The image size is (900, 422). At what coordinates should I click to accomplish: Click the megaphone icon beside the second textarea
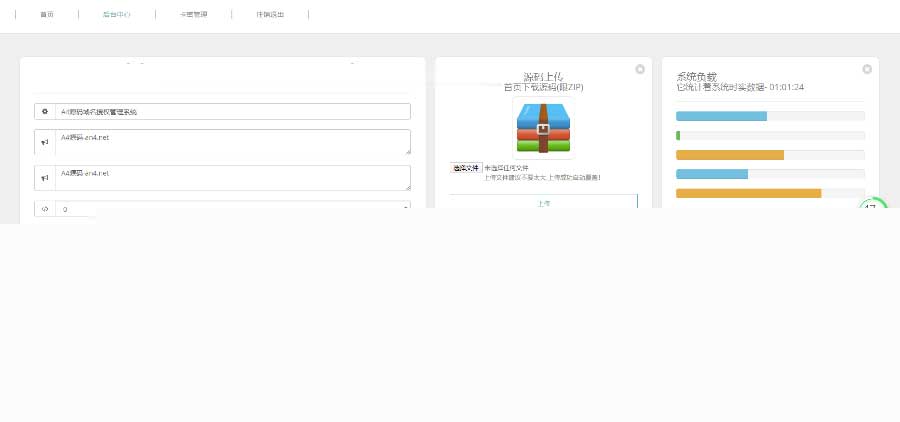[x=45, y=178]
